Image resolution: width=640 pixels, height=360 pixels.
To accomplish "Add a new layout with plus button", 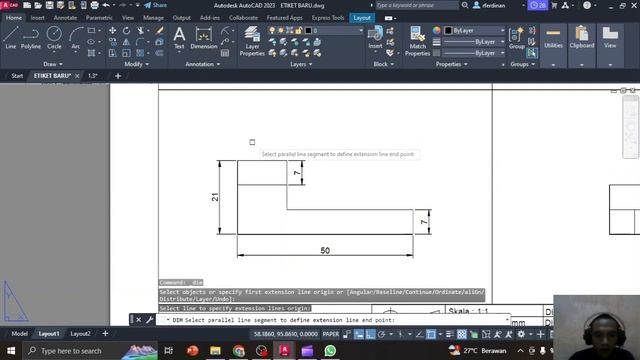I will (105, 333).
